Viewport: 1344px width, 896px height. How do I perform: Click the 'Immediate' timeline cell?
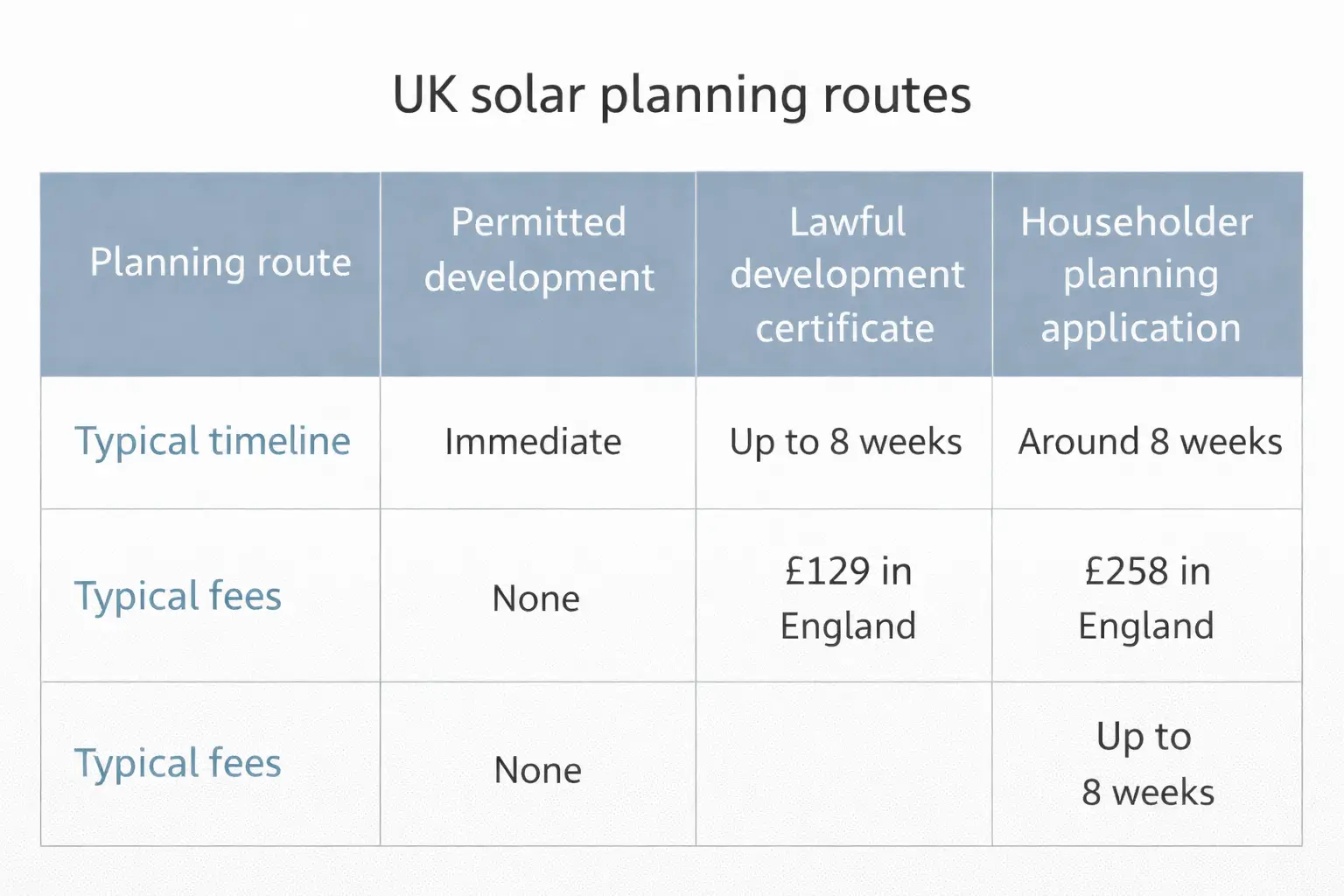(x=533, y=442)
